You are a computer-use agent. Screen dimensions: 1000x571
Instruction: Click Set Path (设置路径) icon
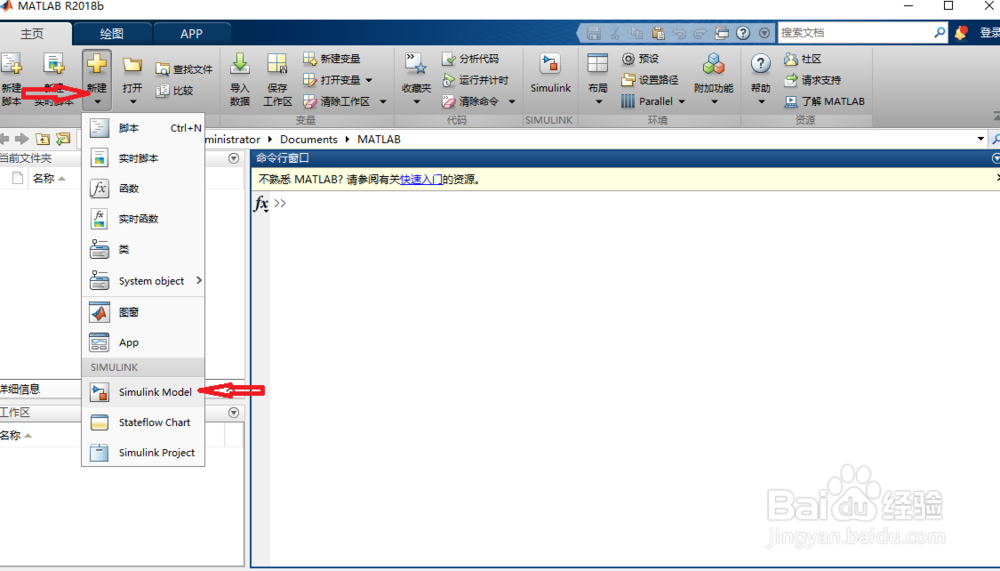click(x=628, y=80)
